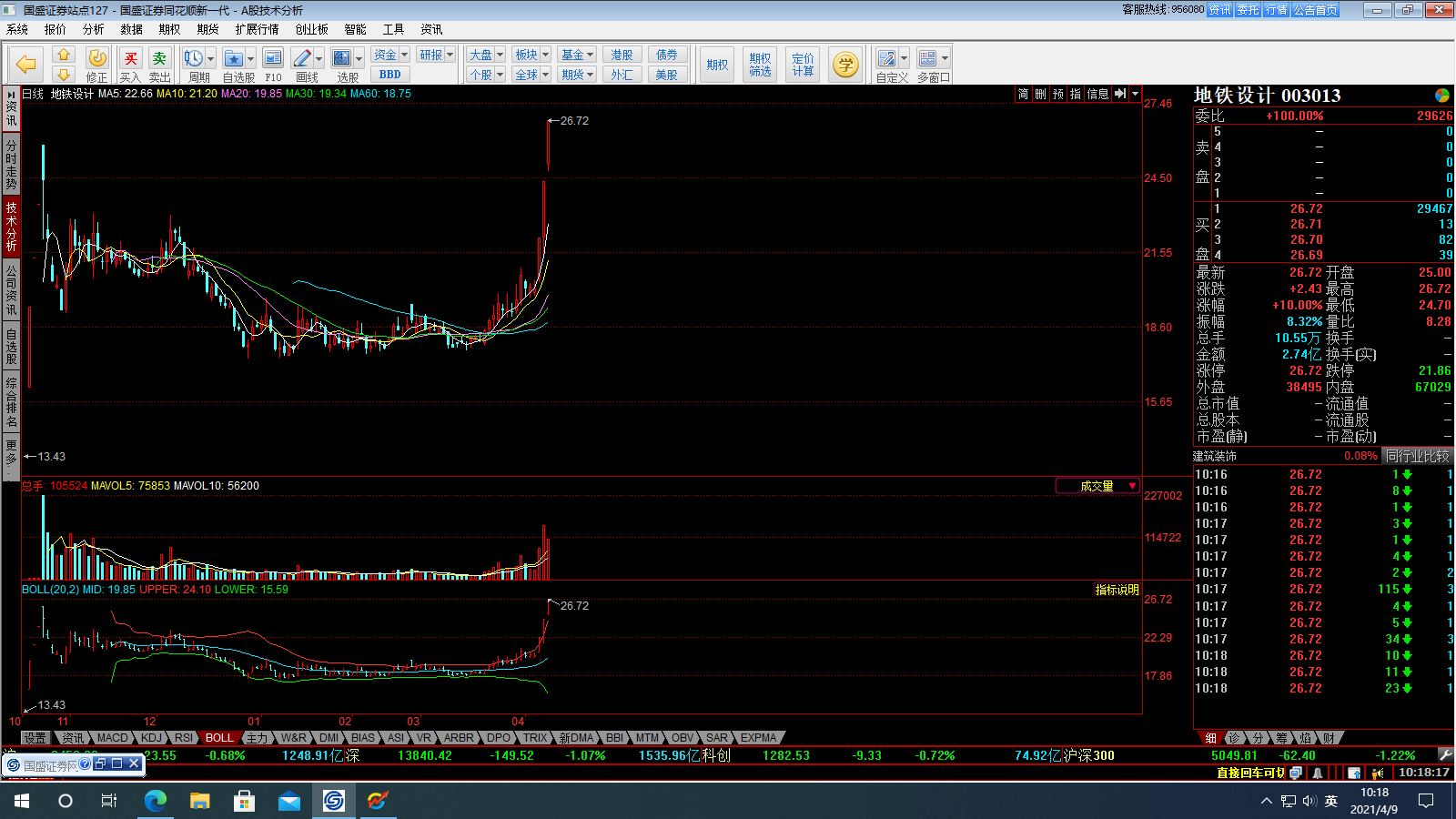Viewport: 1456px width, 819px height.
Task: Open the 资金 funds dropdown
Action: click(391, 55)
